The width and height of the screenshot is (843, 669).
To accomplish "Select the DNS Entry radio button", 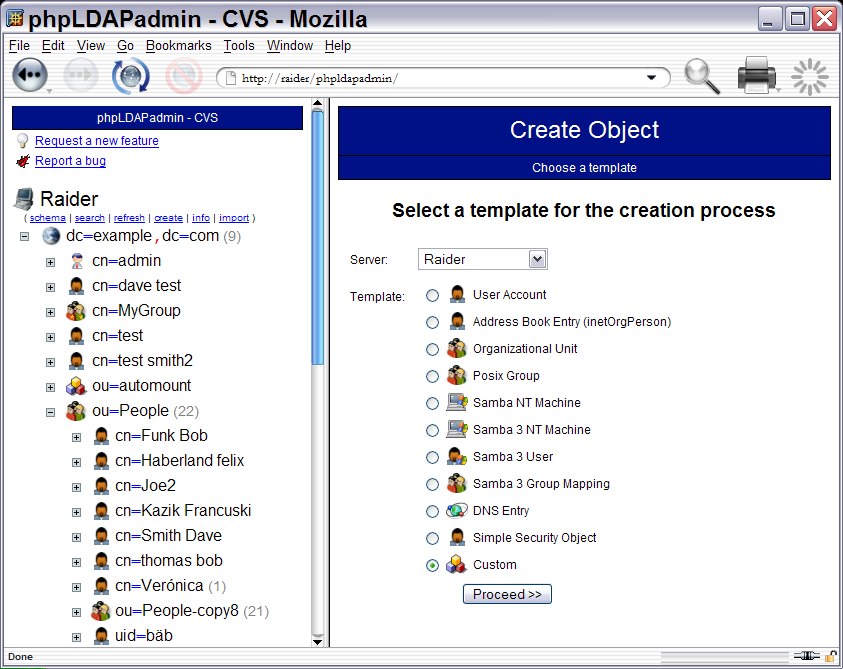I will 432,511.
